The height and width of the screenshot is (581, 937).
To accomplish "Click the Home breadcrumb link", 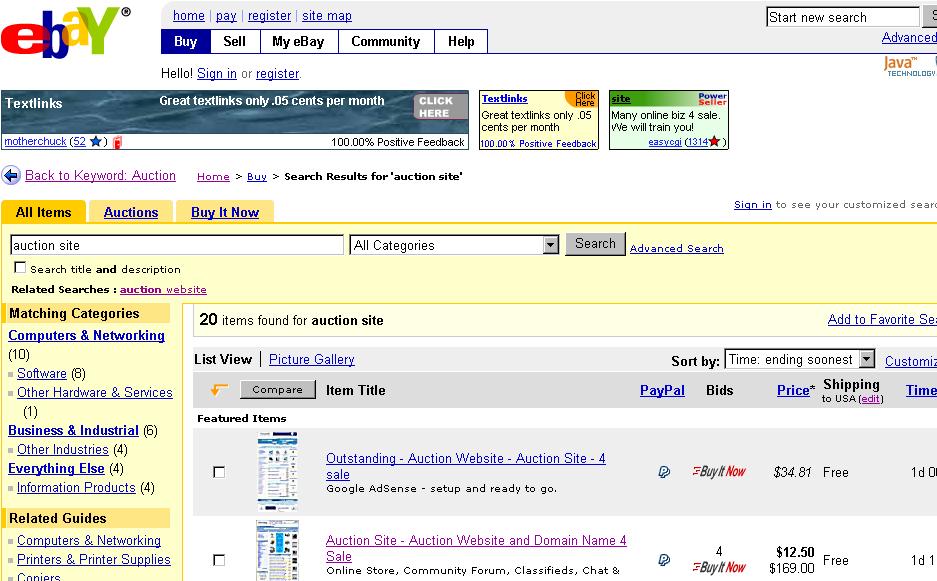I will (213, 176).
